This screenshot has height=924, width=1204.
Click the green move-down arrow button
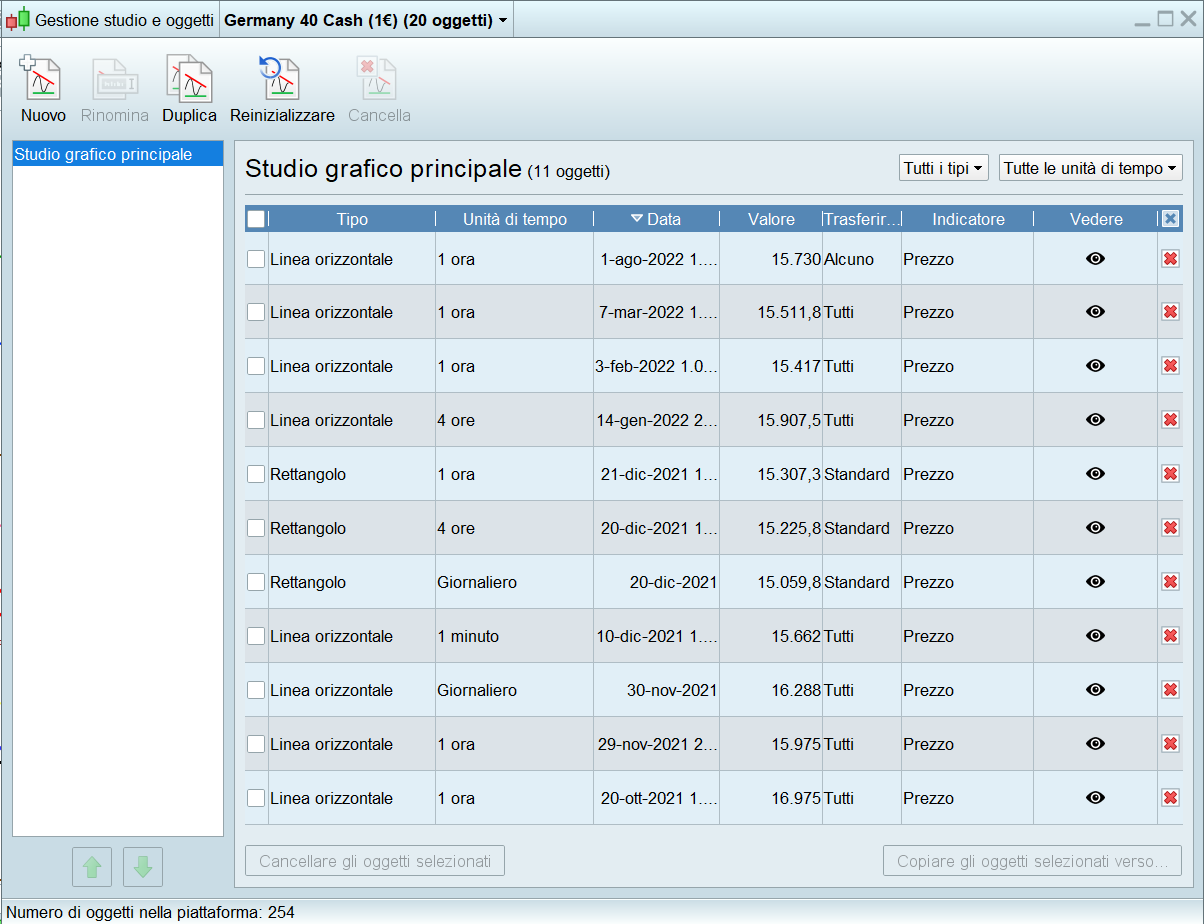(143, 867)
